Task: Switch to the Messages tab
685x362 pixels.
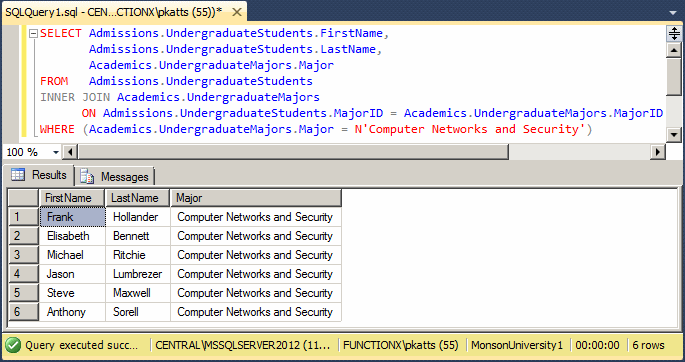Action: (115, 176)
